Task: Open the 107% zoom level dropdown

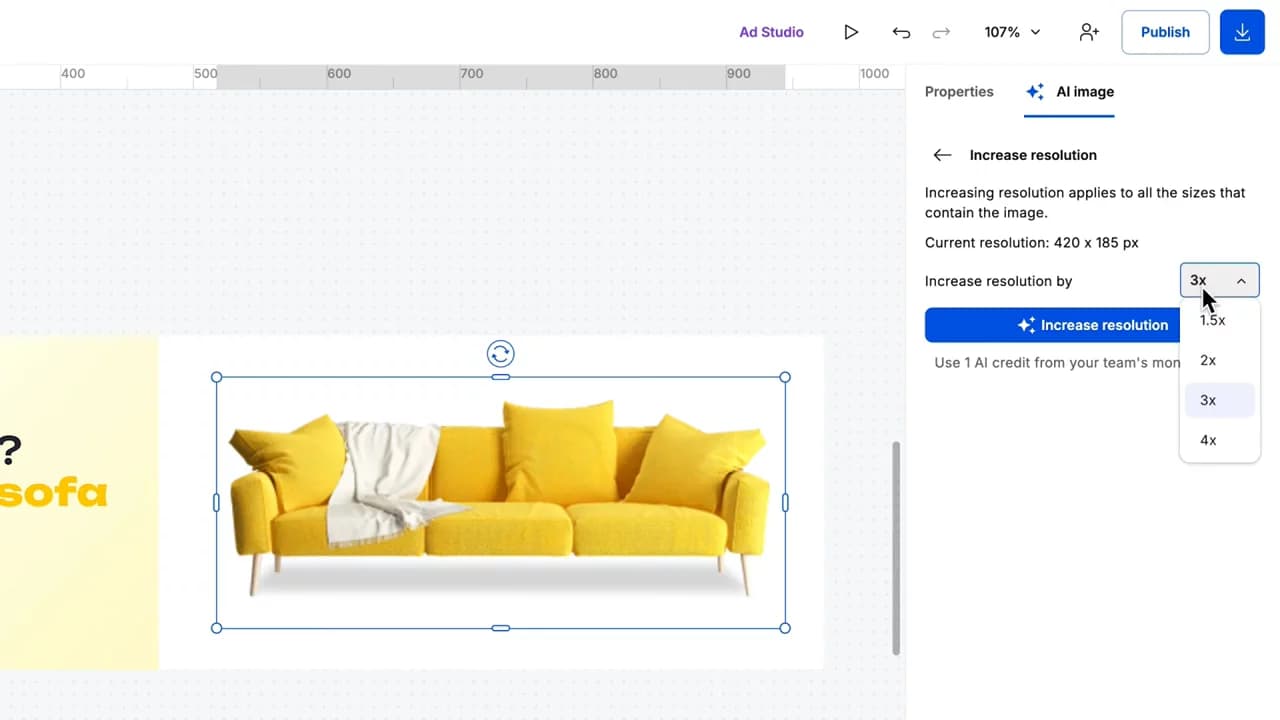Action: [x=1012, y=32]
